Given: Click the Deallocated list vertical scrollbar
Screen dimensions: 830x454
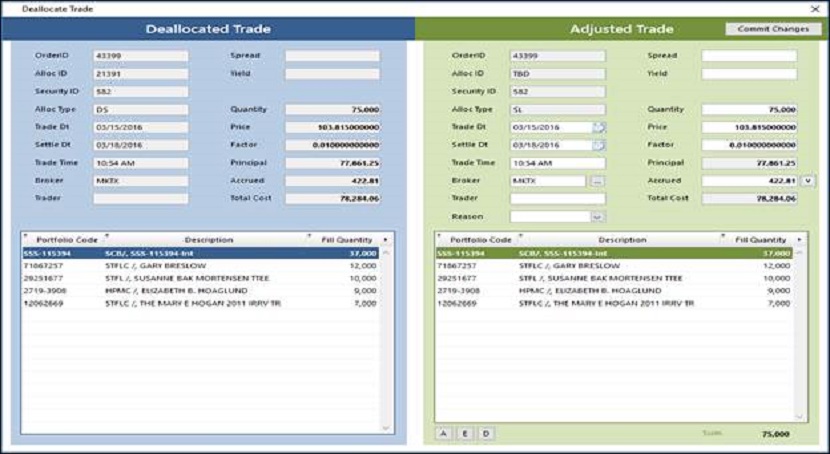Looking at the screenshot, I should click(x=386, y=340).
